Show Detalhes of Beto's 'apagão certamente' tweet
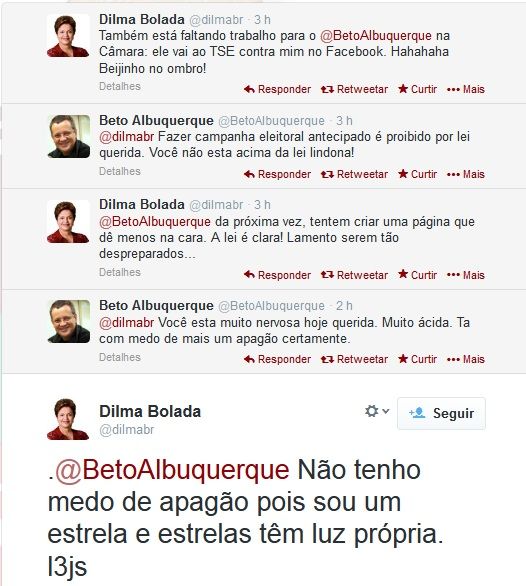The width and height of the screenshot is (526, 586). pos(120,357)
